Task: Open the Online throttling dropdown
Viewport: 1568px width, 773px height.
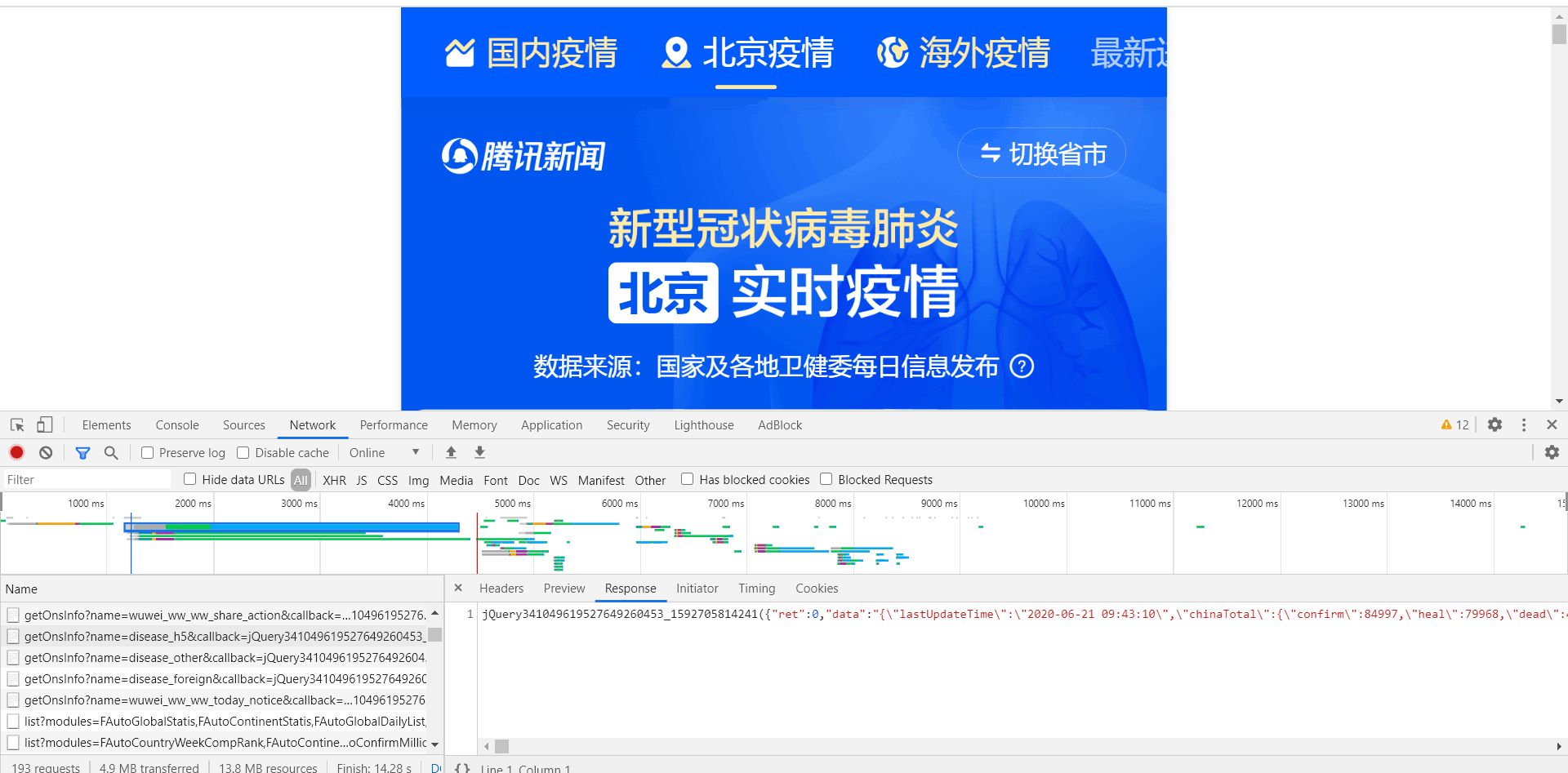Action: click(x=384, y=453)
